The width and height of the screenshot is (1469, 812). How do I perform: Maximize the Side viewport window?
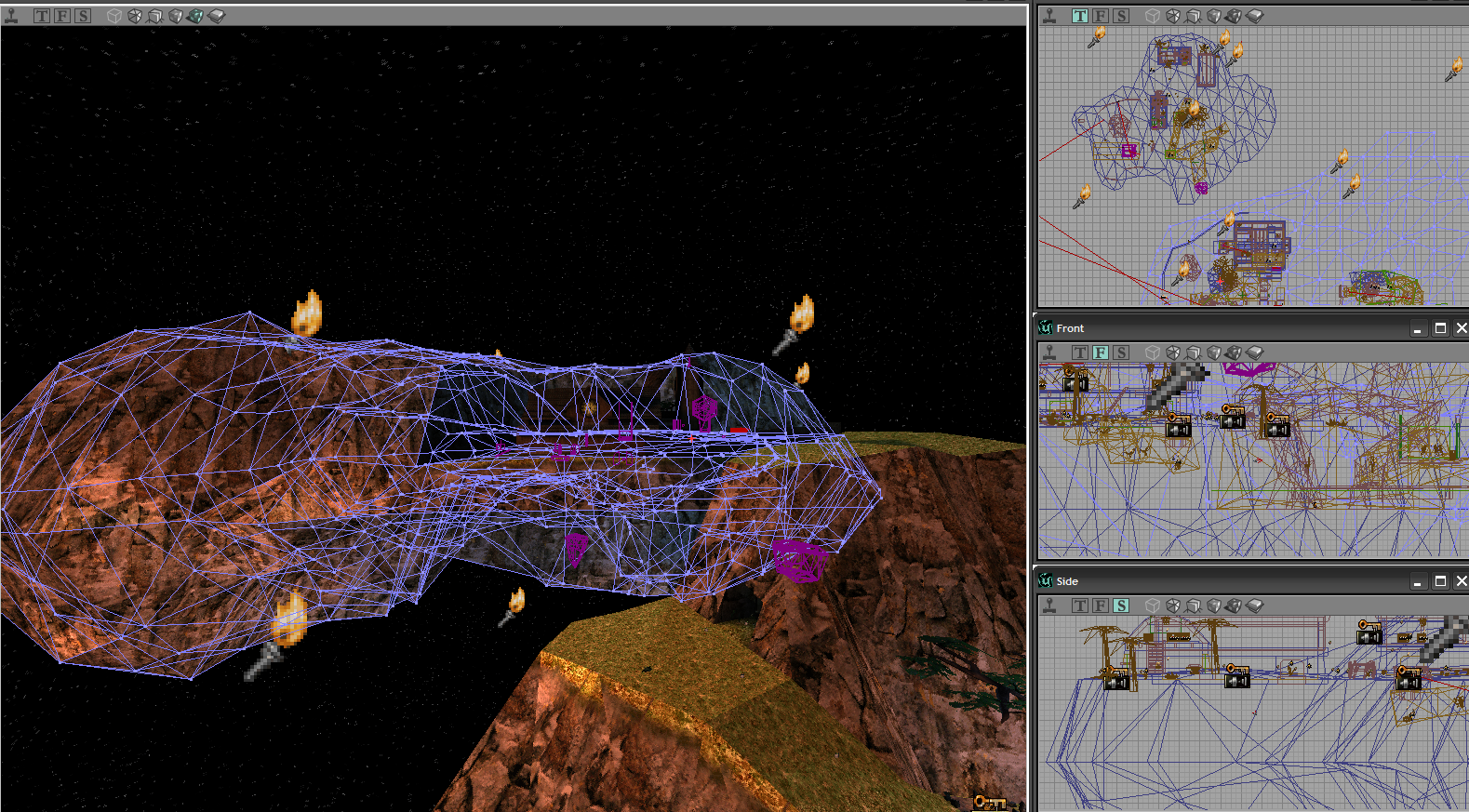pos(1440,581)
